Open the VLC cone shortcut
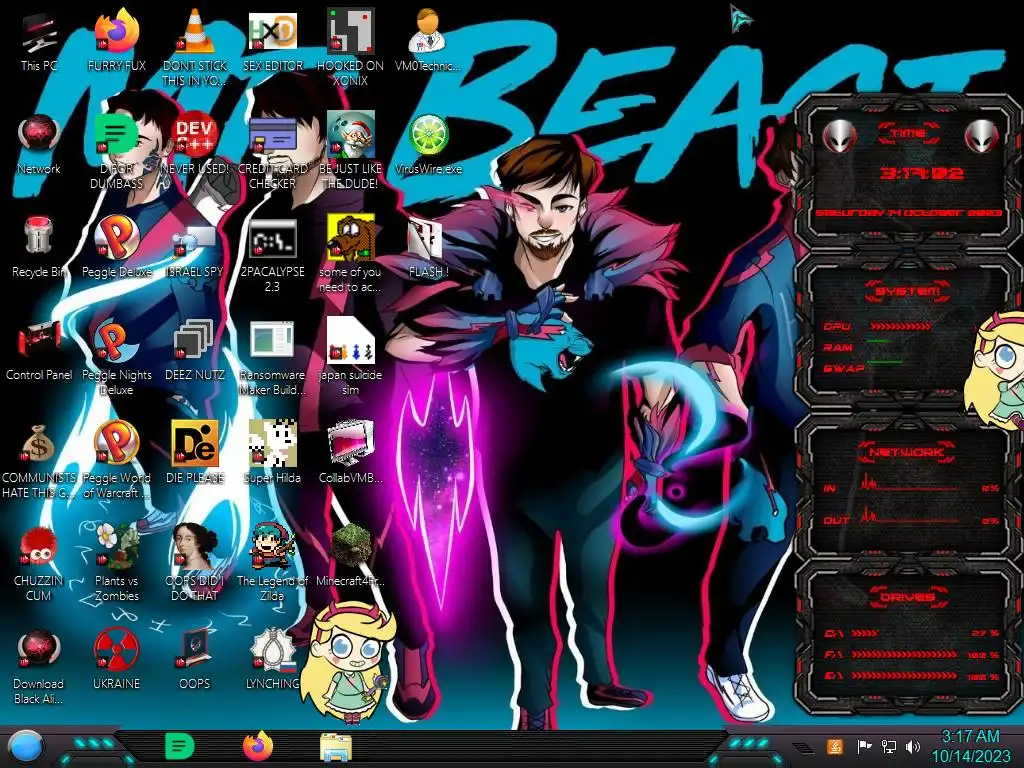The height and width of the screenshot is (768, 1024). (x=194, y=47)
